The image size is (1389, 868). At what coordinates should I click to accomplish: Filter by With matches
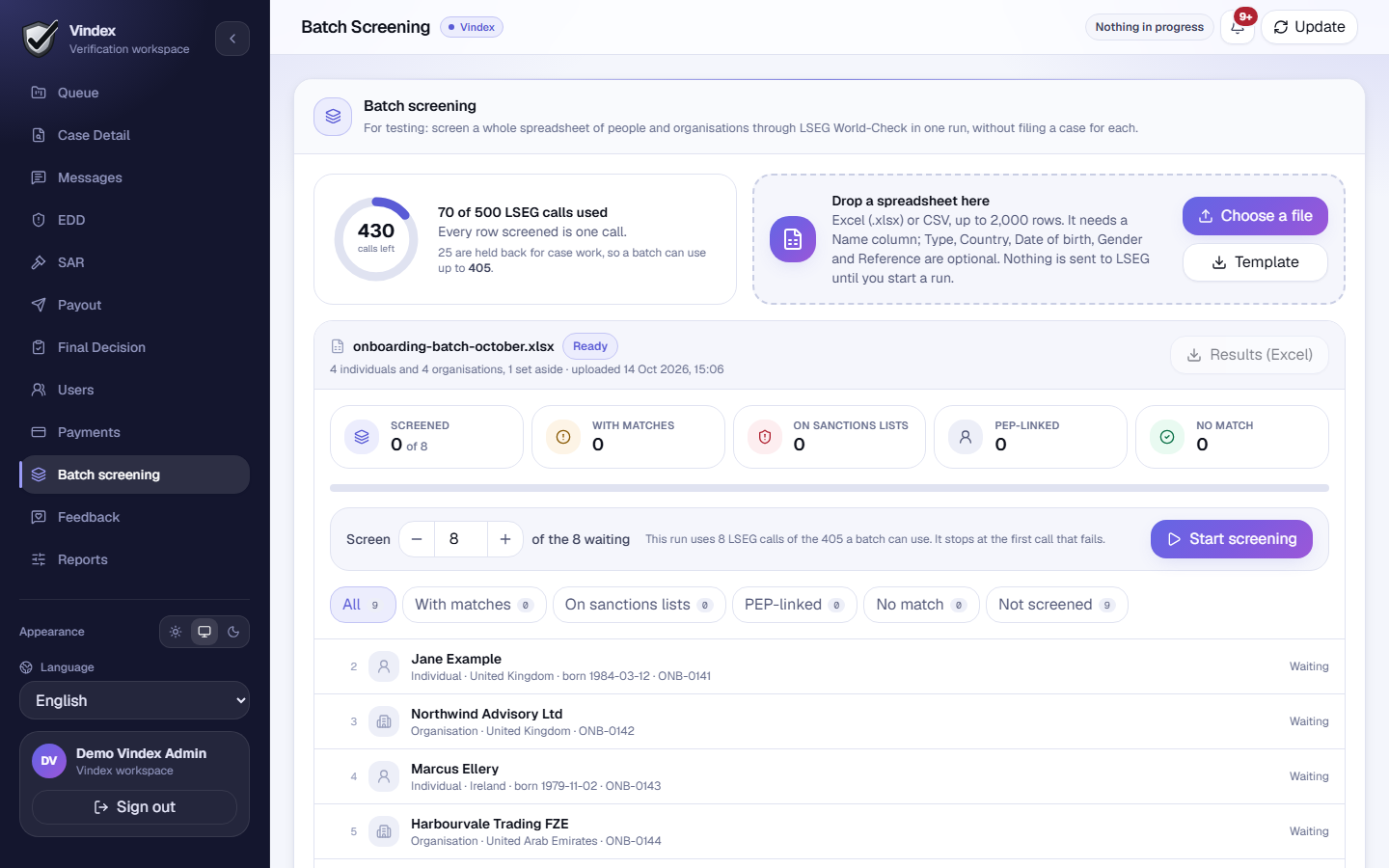(x=475, y=605)
